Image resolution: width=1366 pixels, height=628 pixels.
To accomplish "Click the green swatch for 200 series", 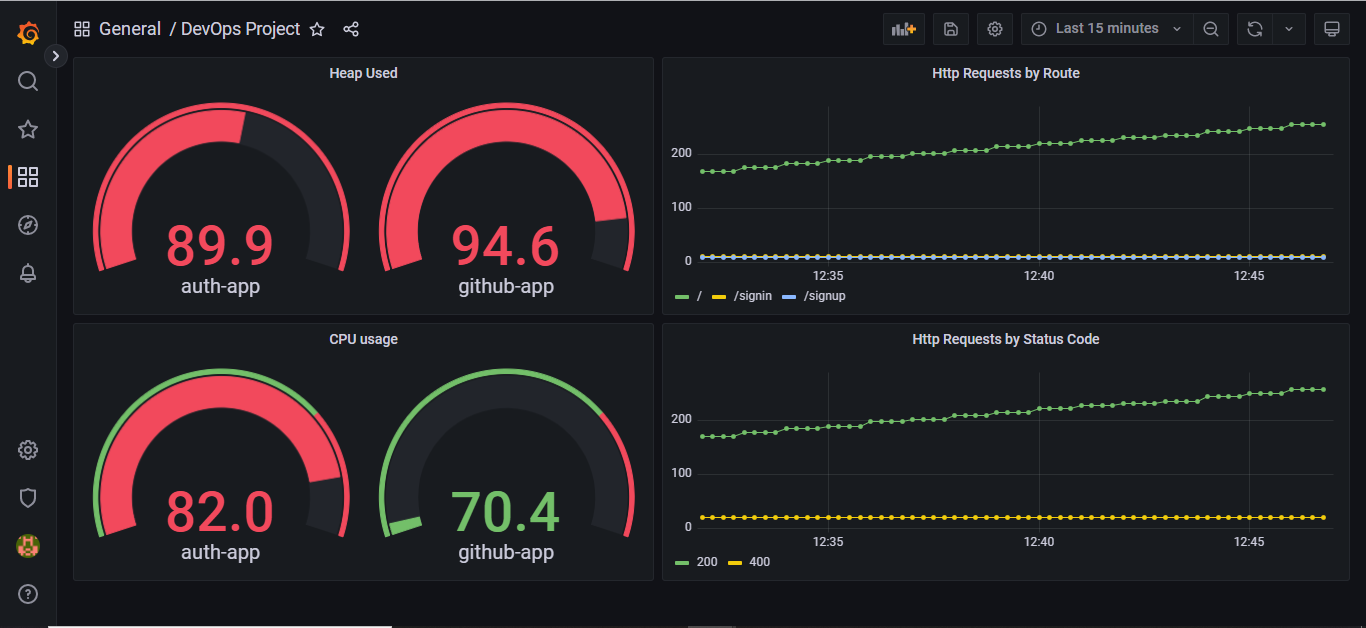I will click(x=683, y=562).
